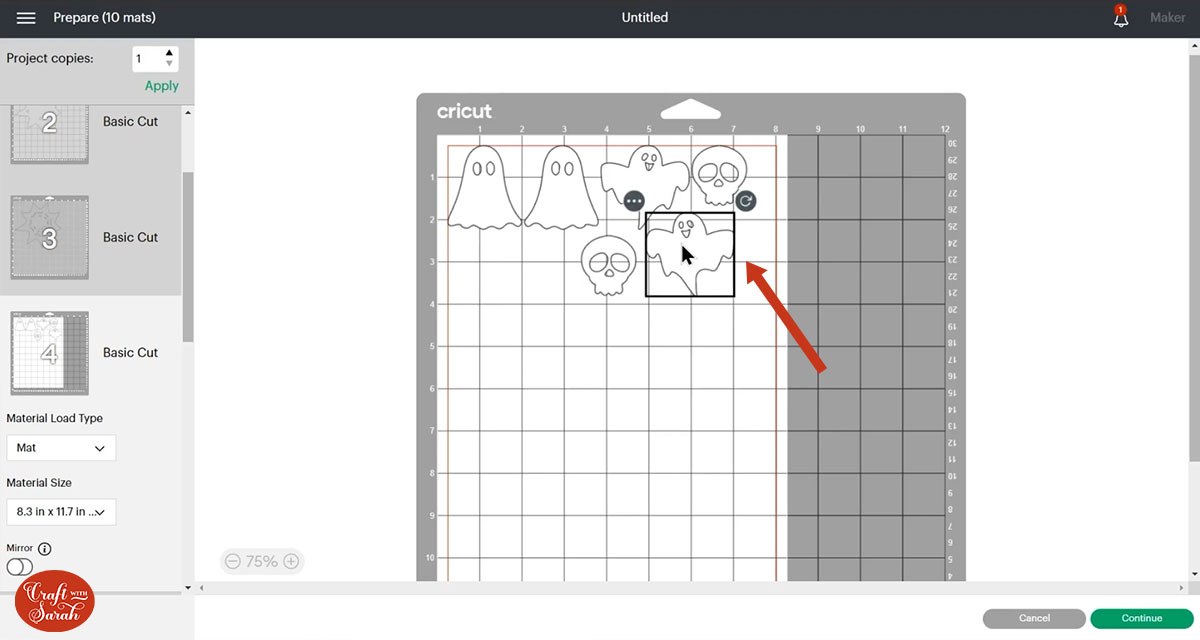Viewport: 1200px width, 640px height.
Task: Zoom out with the minus icon
Action: tap(233, 562)
